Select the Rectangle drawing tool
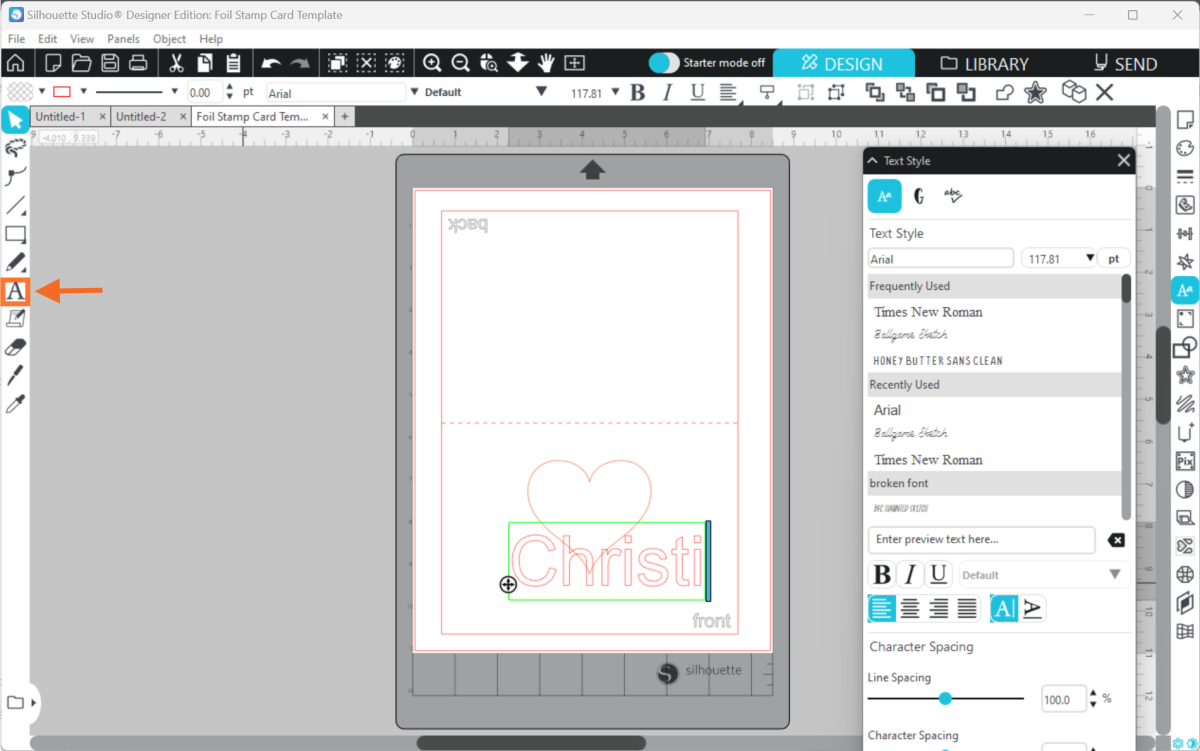 [x=15, y=235]
